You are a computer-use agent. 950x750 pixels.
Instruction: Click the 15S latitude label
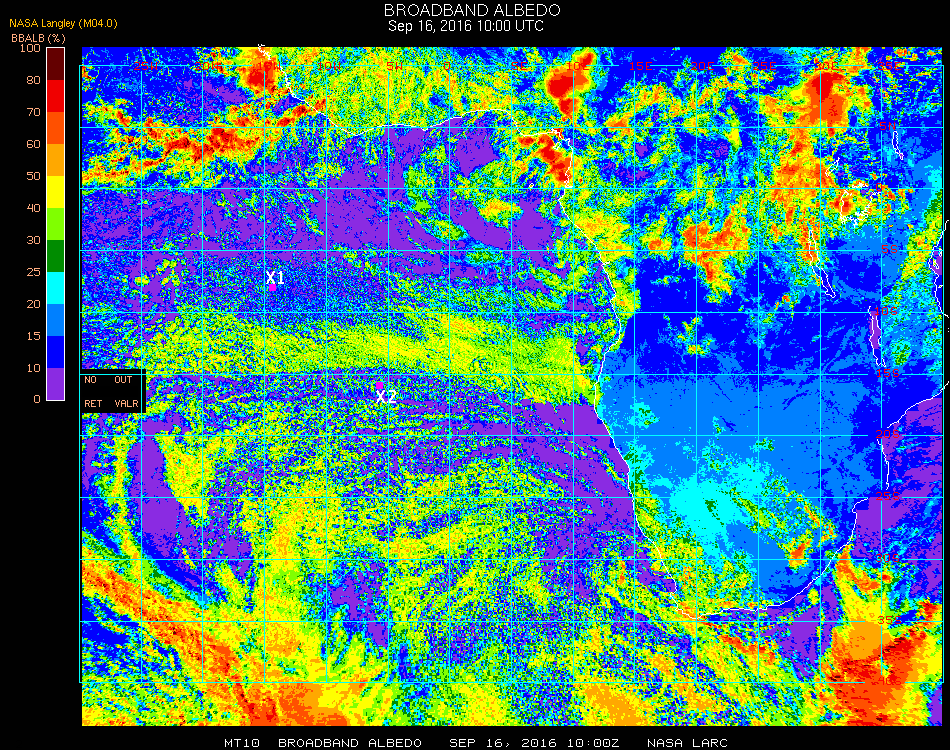pyautogui.click(x=888, y=373)
